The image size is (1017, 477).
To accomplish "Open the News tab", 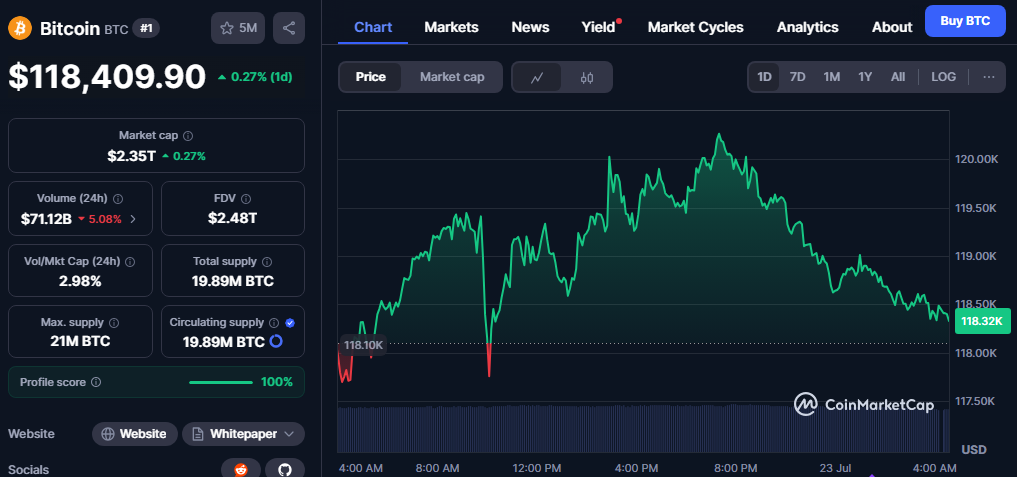I will (x=530, y=27).
